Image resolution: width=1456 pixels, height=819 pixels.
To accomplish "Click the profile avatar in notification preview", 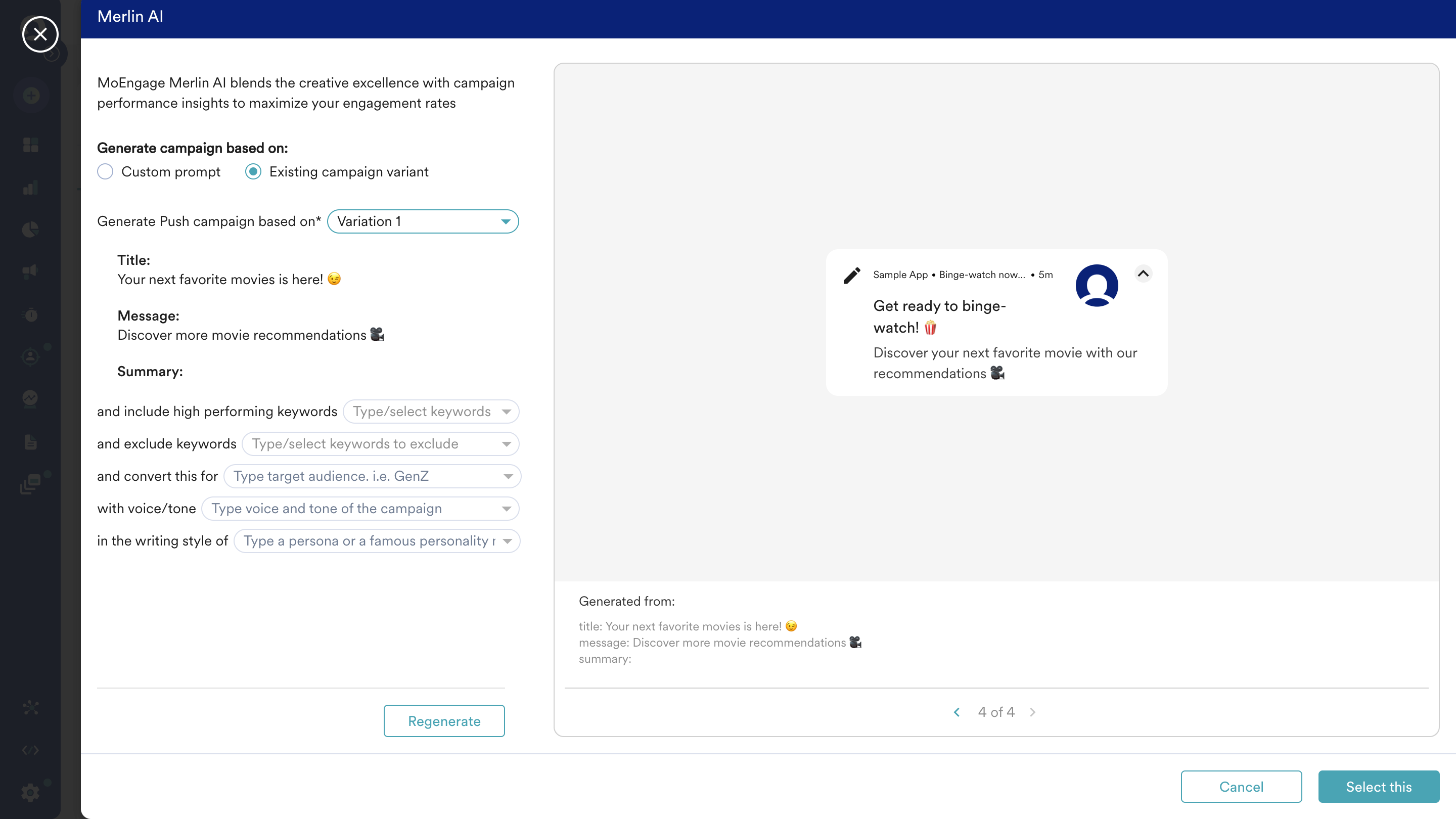I will (1097, 286).
